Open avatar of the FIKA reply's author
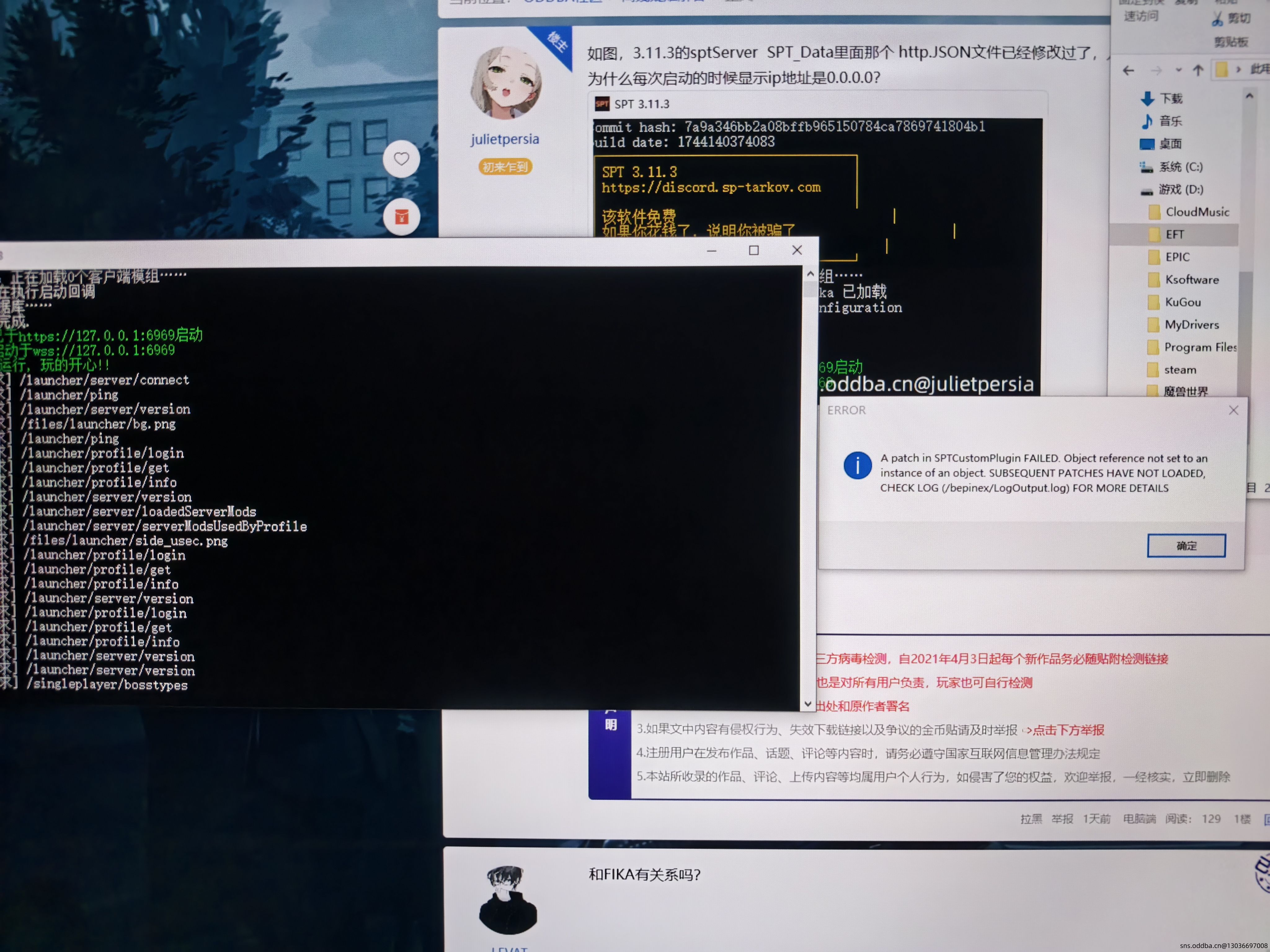Screen dimensions: 1270x952 [x=508, y=900]
